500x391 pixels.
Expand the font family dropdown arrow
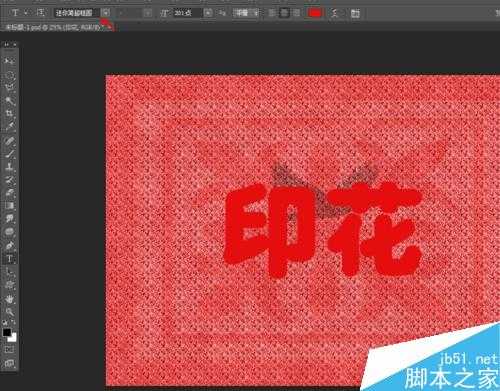[106, 13]
